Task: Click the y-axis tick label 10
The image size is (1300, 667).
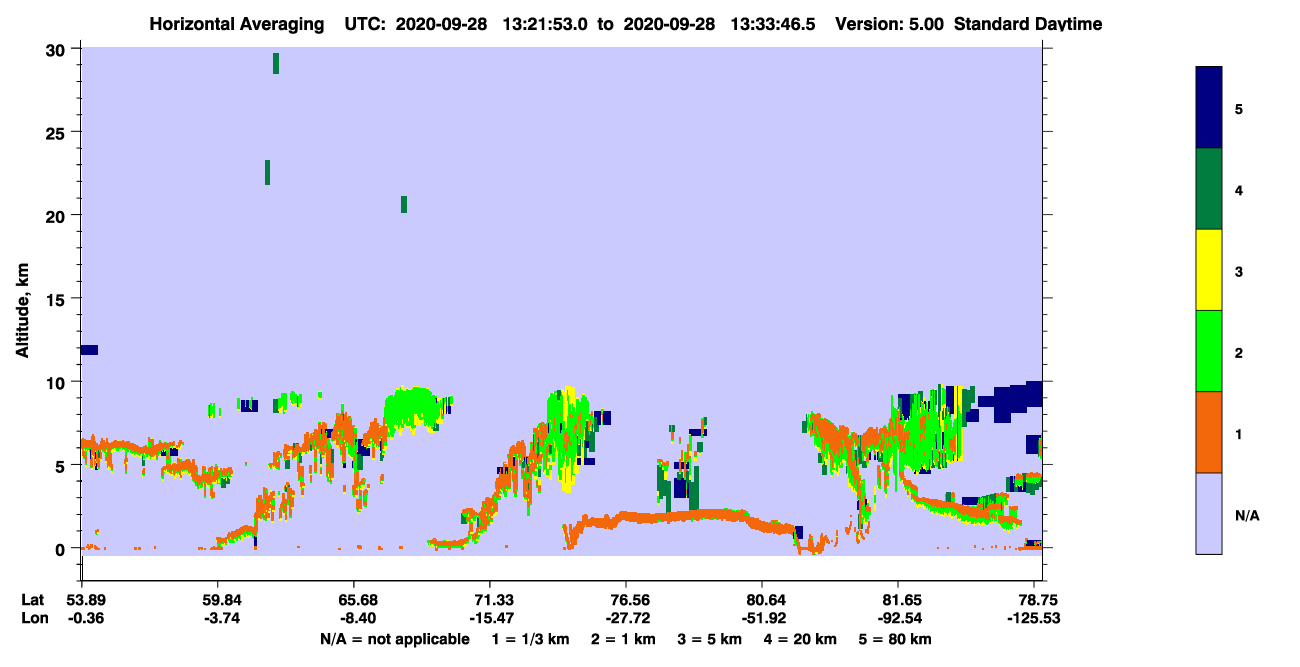Action: 57,382
